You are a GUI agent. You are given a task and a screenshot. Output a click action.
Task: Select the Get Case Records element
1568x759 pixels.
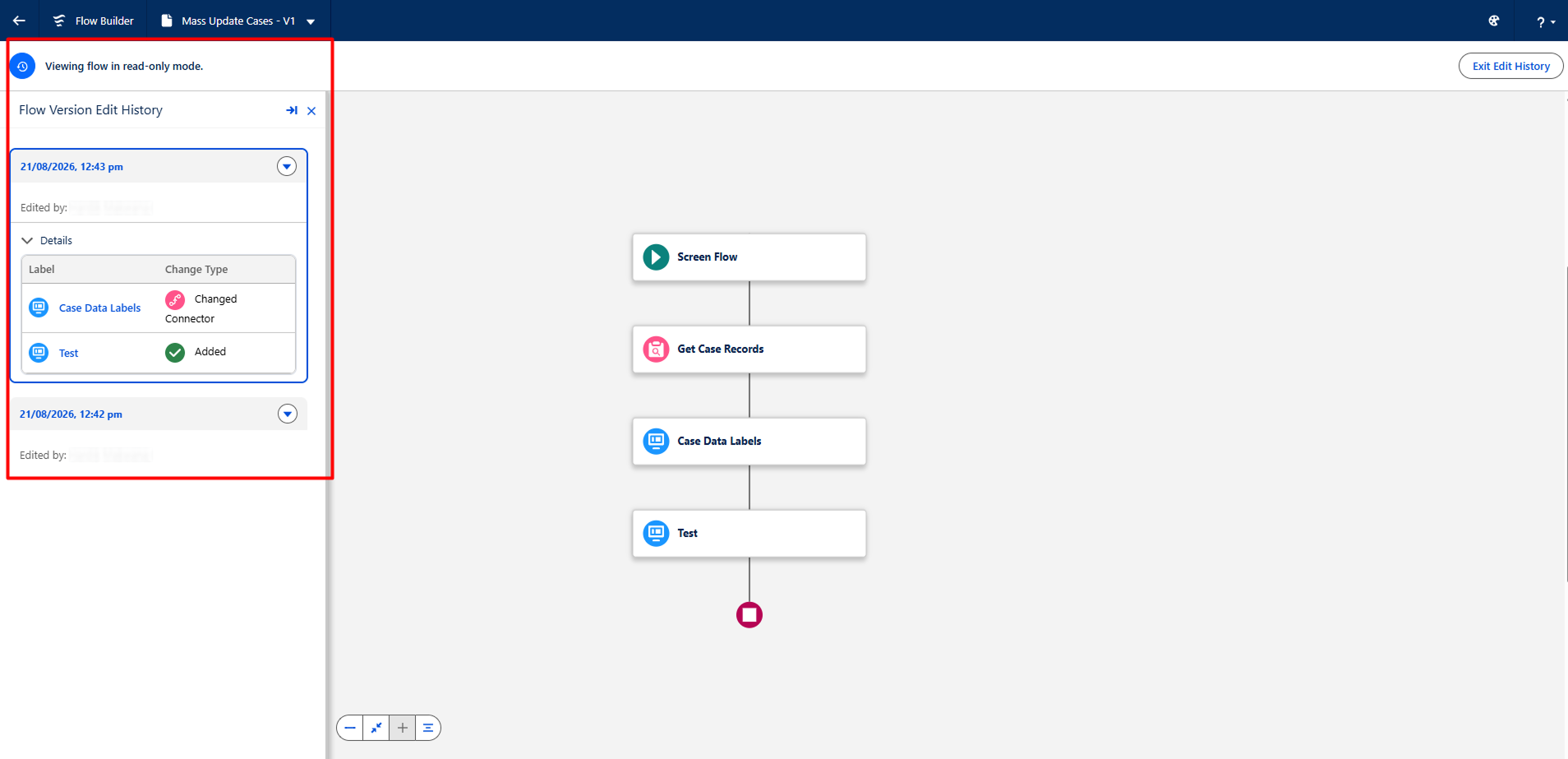[749, 349]
